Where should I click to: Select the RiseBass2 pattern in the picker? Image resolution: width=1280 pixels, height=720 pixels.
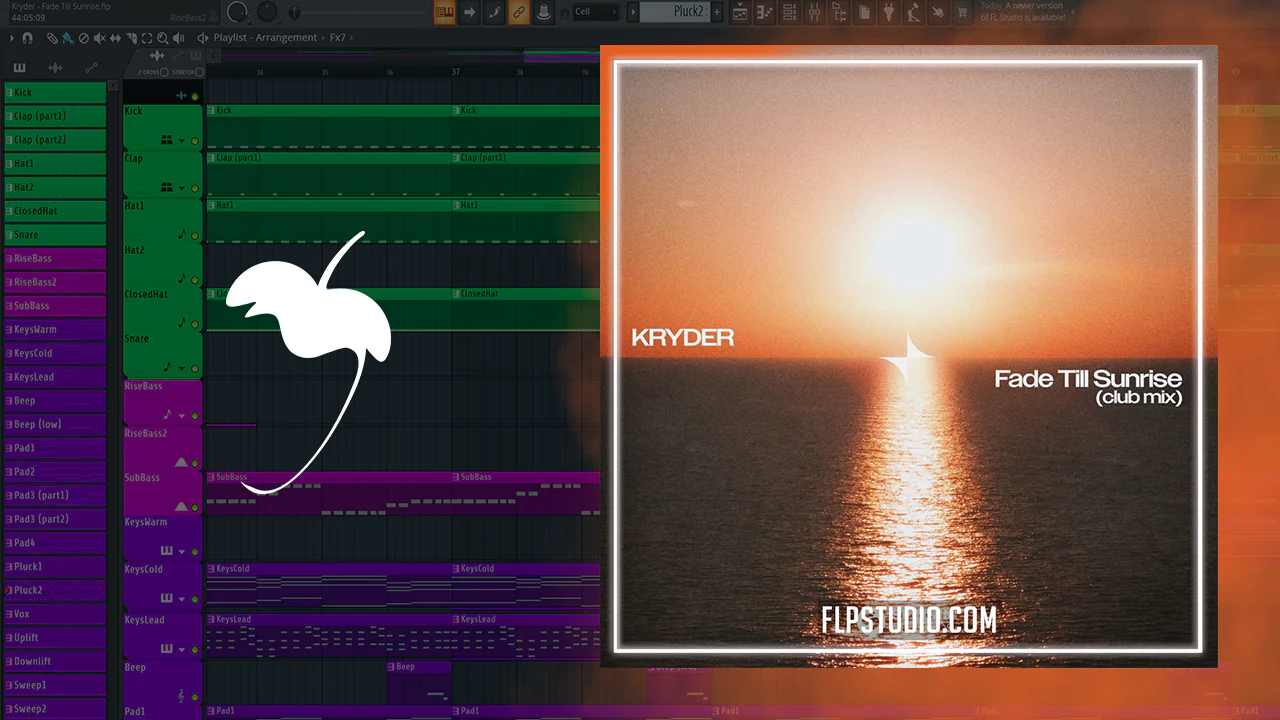click(55, 282)
